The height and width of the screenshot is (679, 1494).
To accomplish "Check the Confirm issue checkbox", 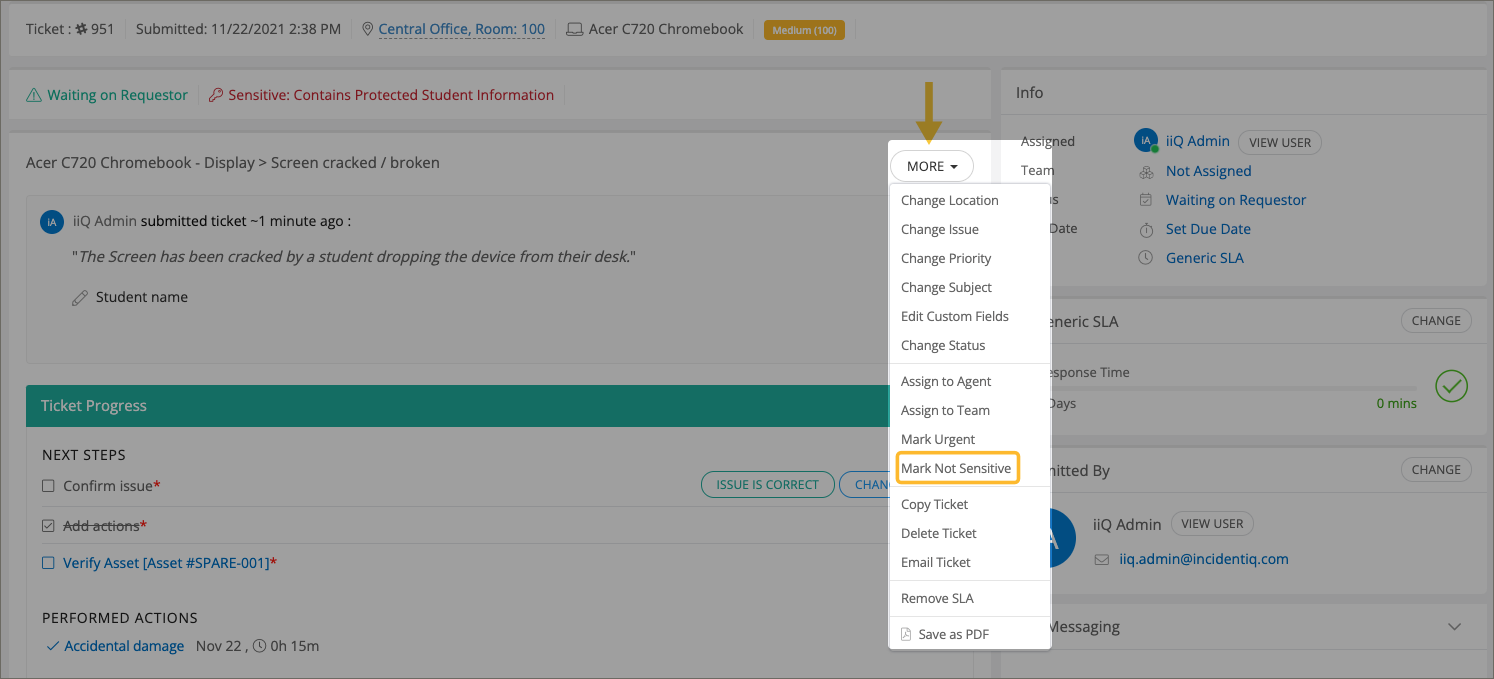I will coord(48,486).
